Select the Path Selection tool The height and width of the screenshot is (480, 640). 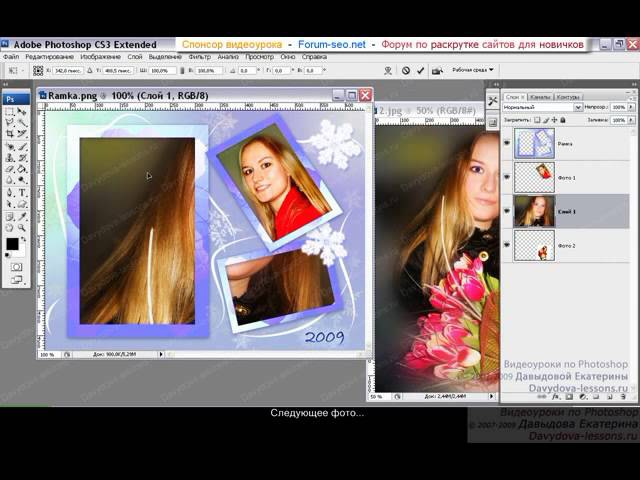pos(10,204)
